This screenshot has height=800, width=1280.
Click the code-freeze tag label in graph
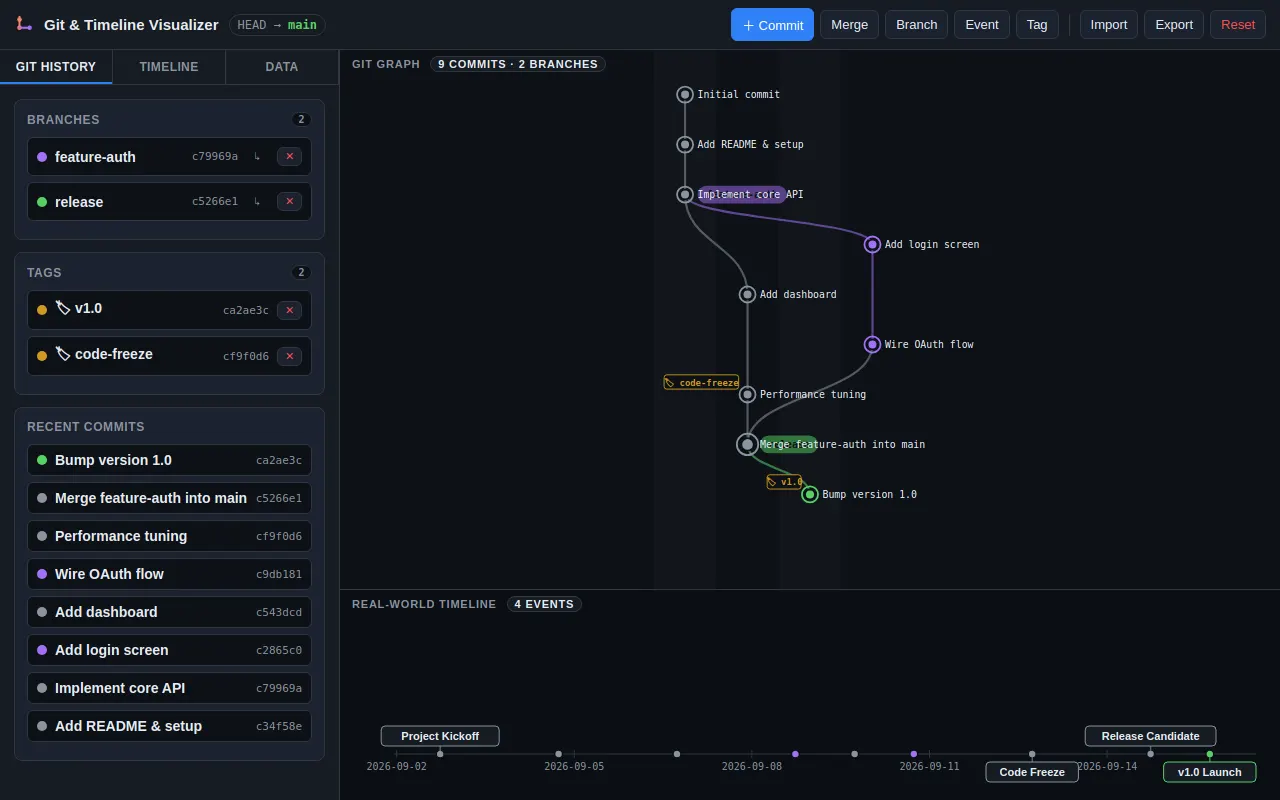coord(702,382)
